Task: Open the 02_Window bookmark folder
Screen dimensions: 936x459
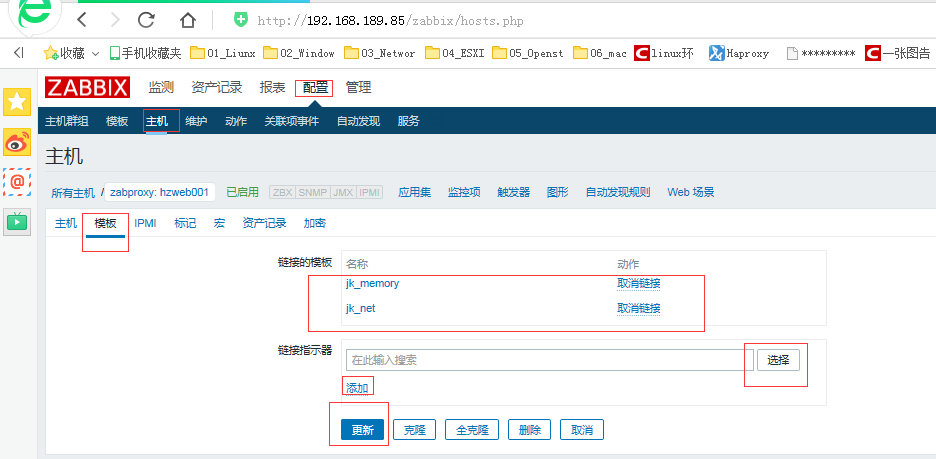Action: [x=298, y=53]
